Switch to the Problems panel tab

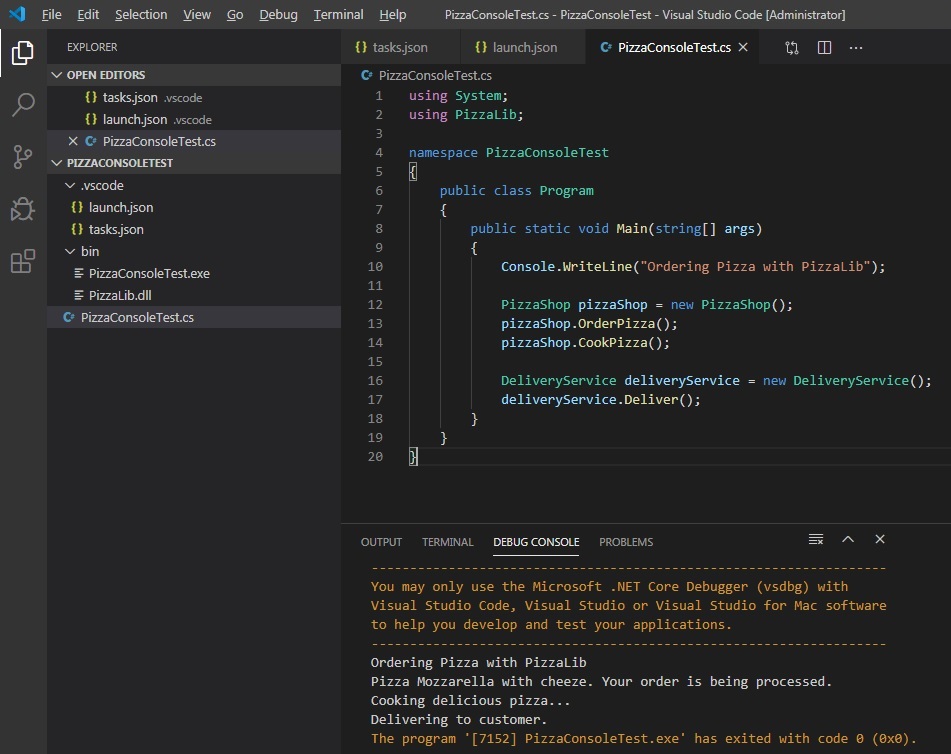tap(626, 542)
